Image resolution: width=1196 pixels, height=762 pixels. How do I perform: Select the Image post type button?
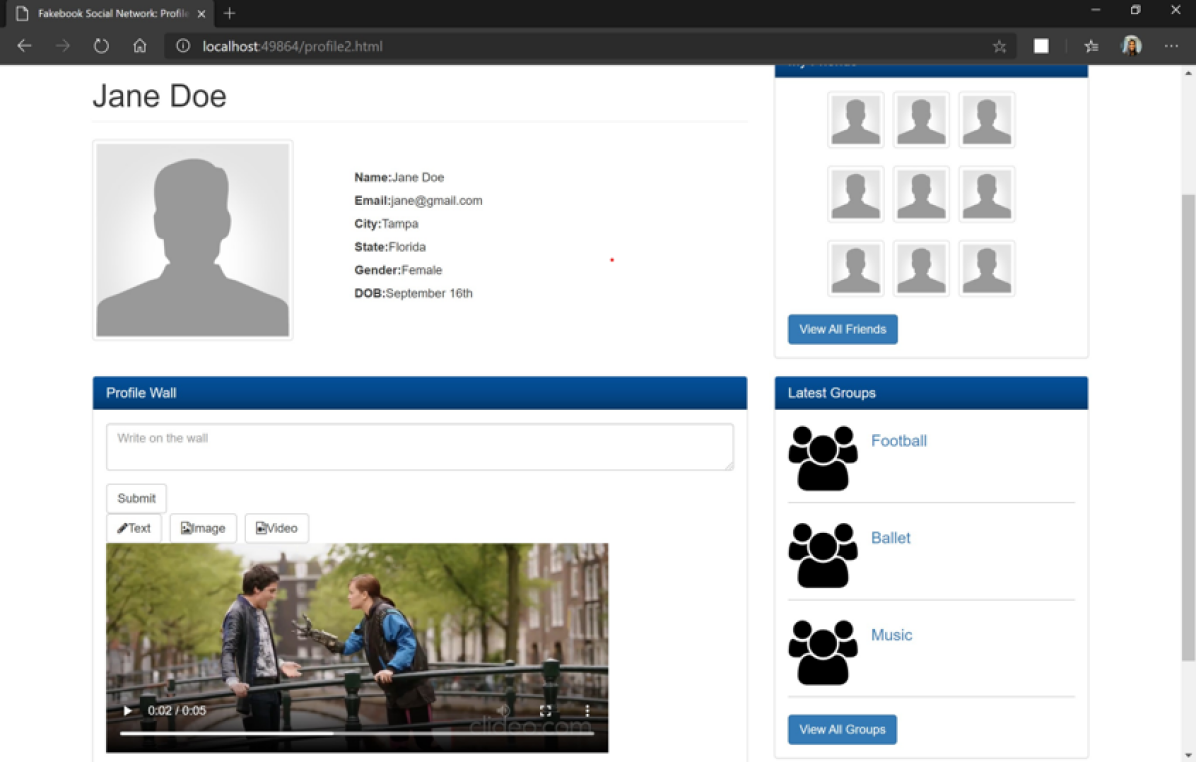point(203,528)
